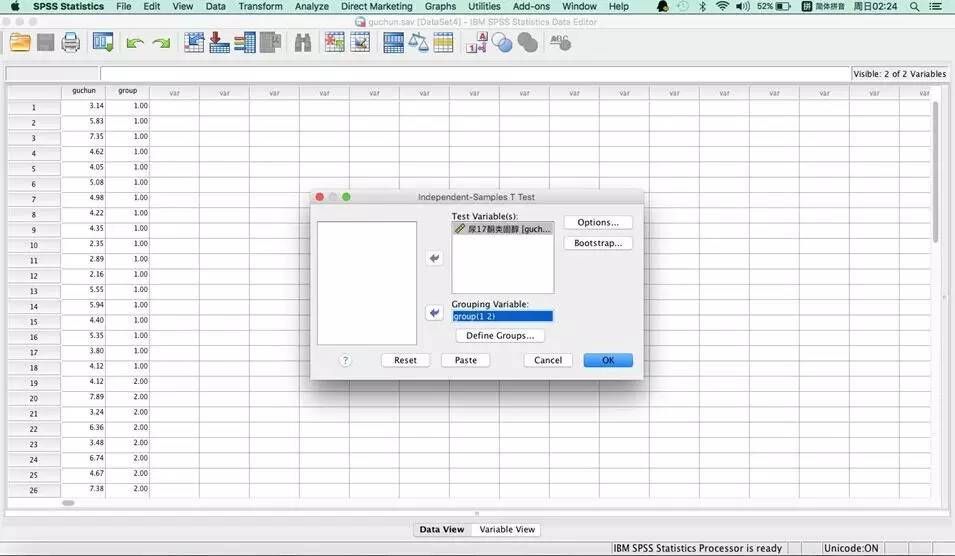Open the volume control in menu bar
Screen dimensions: 955x556
[x=742, y=6]
